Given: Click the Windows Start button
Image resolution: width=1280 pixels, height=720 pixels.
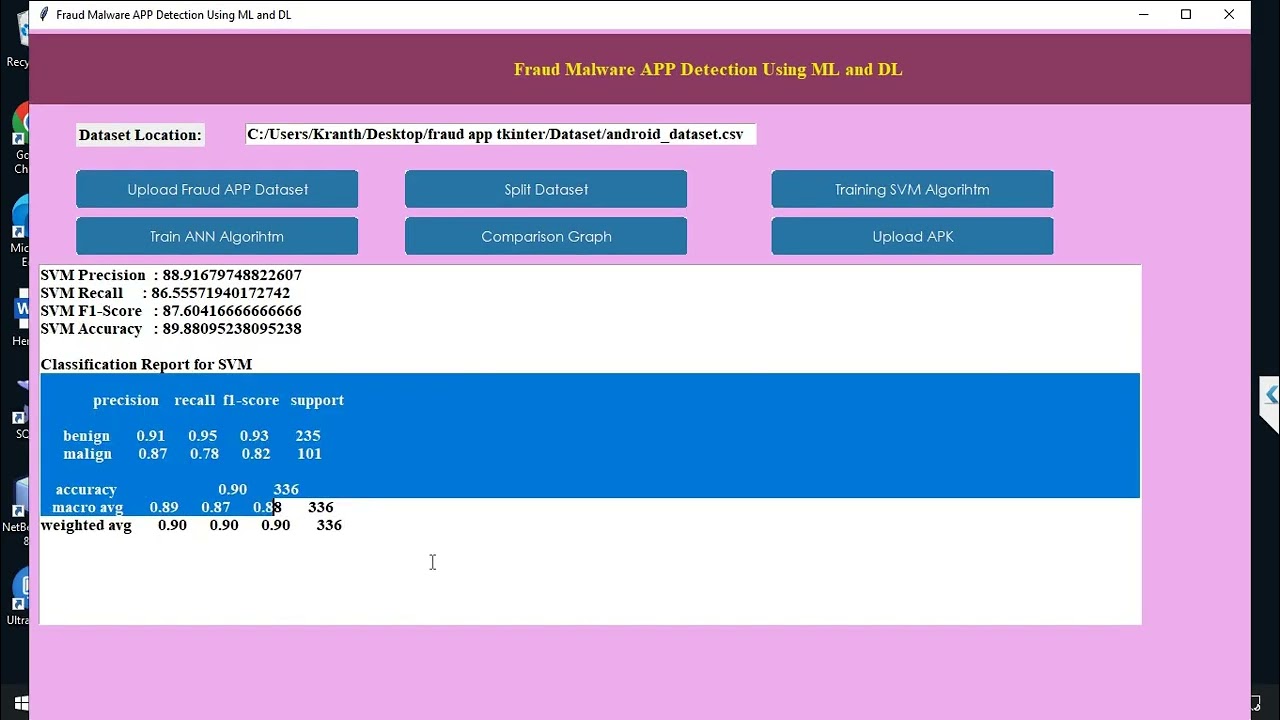Looking at the screenshot, I should [x=20, y=704].
